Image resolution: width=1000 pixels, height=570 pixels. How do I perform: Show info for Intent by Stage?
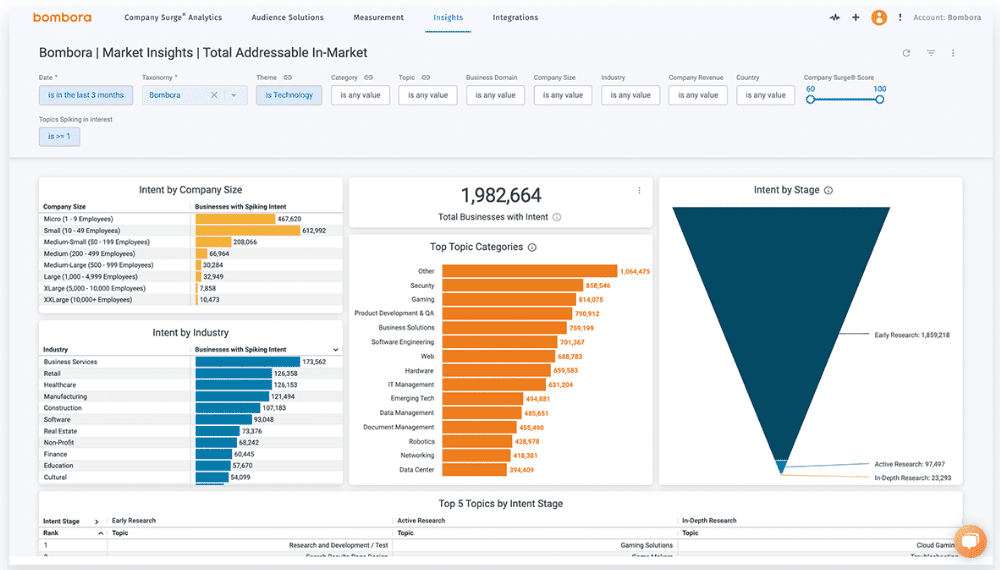tap(828, 190)
